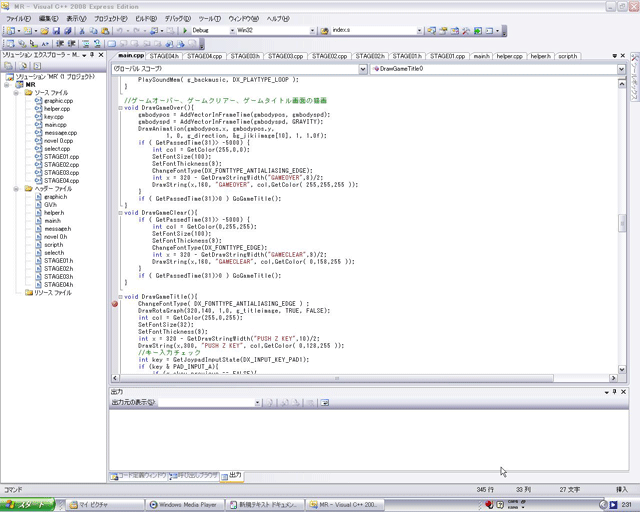This screenshot has width=640, height=512.
Task: Click the word wrap icon in Output toolbar
Action: (x=324, y=403)
